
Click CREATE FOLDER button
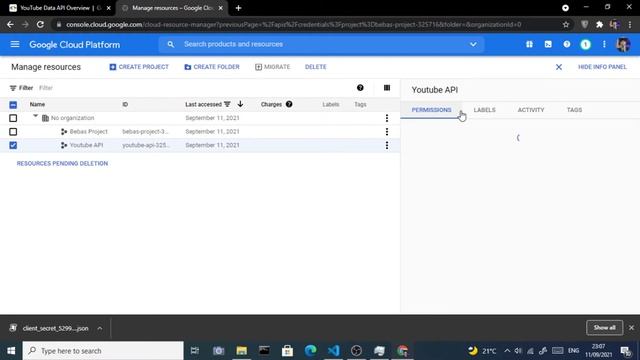pos(212,67)
